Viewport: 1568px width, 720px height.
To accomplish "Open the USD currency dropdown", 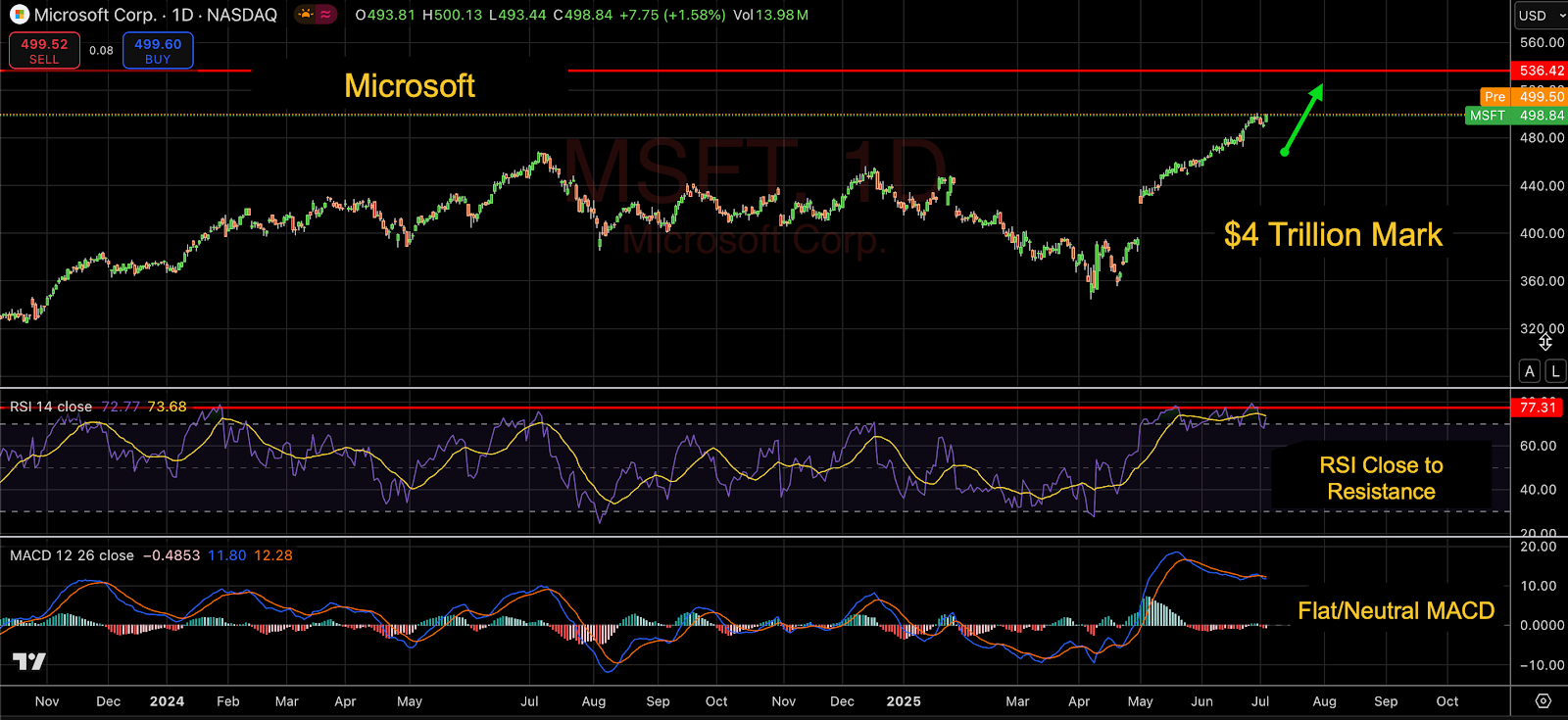I will tap(1541, 16).
